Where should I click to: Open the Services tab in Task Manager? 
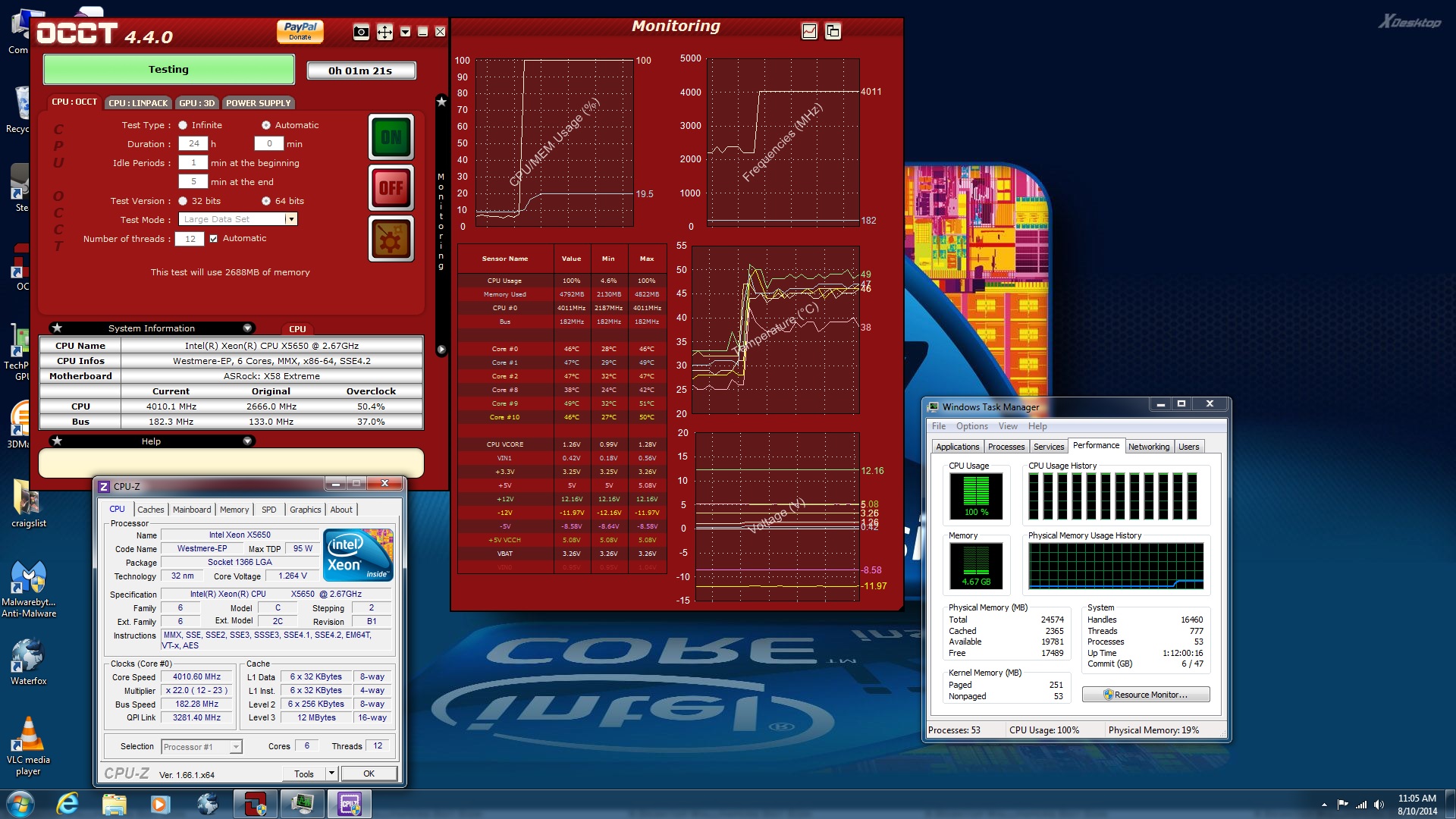(1049, 447)
